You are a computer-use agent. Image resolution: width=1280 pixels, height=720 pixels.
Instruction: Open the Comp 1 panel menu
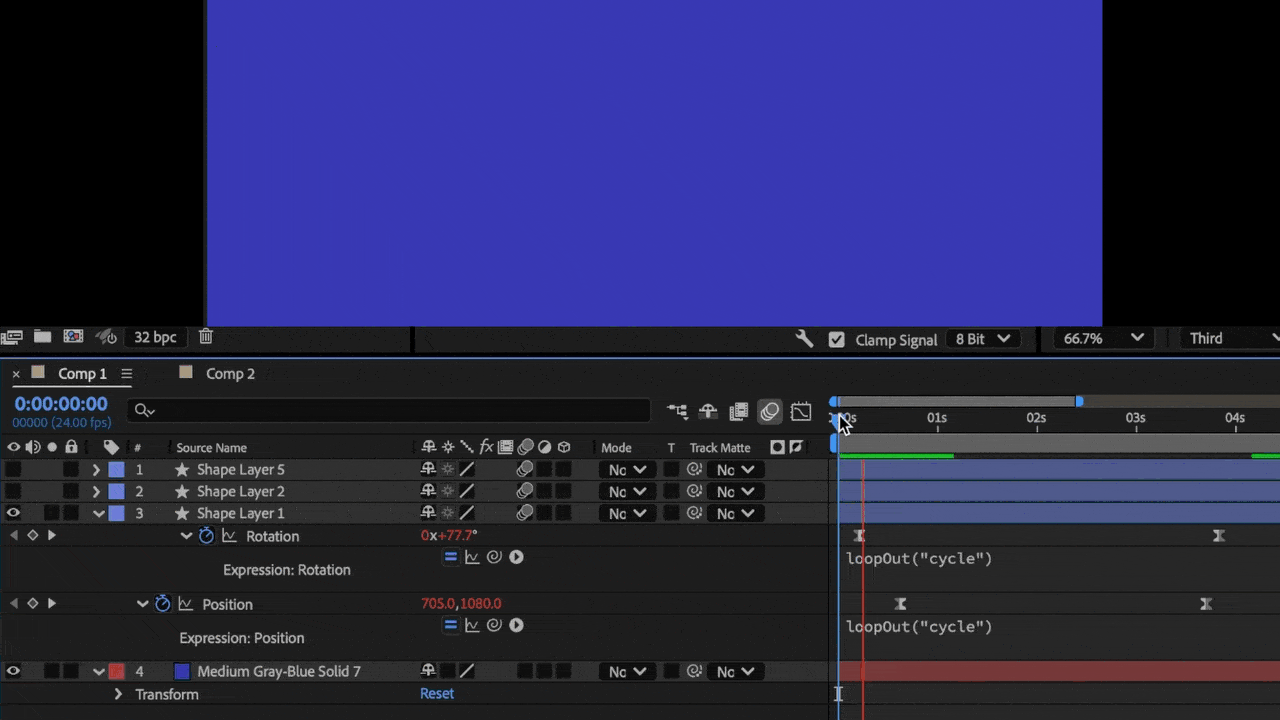coord(126,374)
